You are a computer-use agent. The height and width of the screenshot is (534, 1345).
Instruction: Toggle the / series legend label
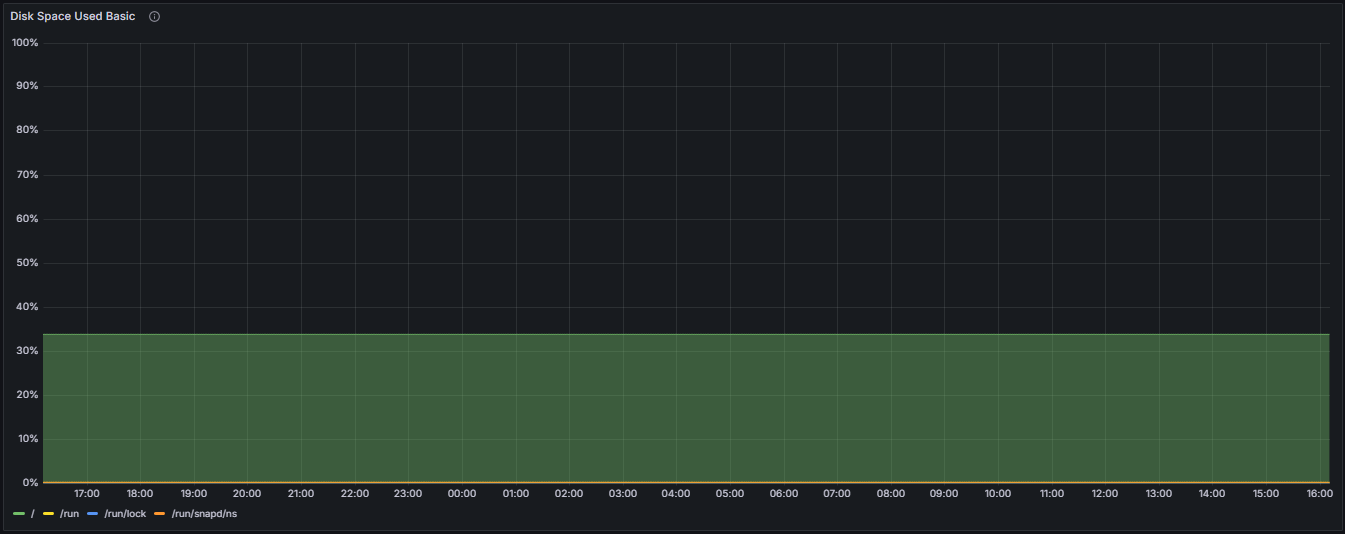click(33, 513)
